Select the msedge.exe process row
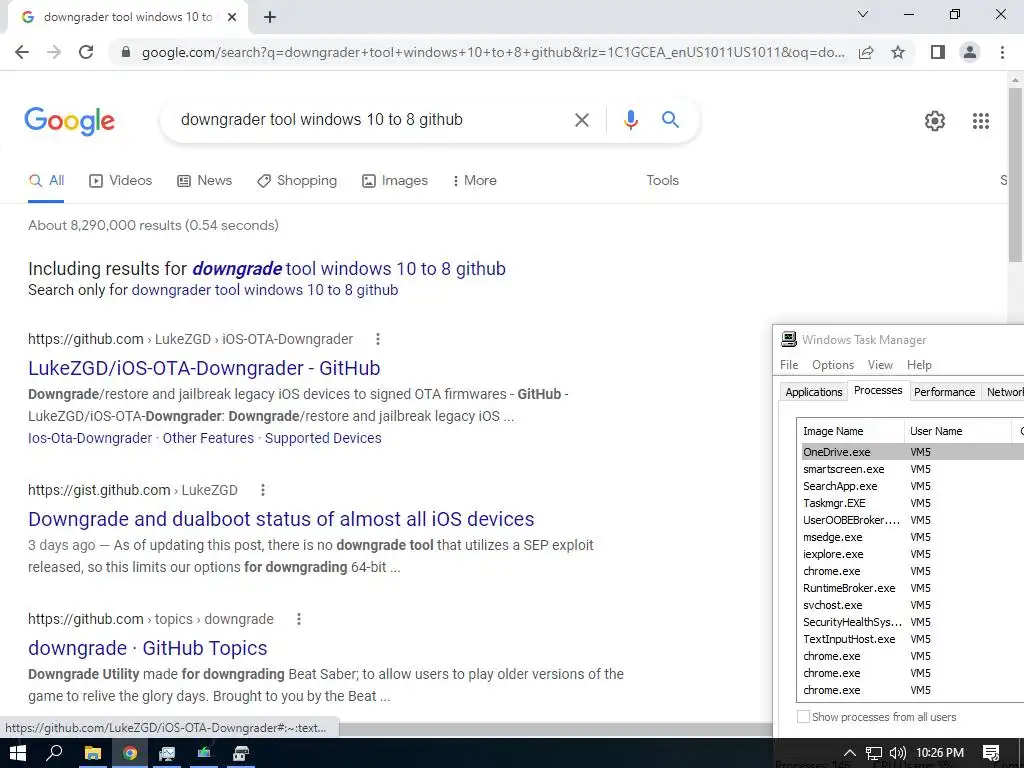1024x768 pixels. pos(911,537)
